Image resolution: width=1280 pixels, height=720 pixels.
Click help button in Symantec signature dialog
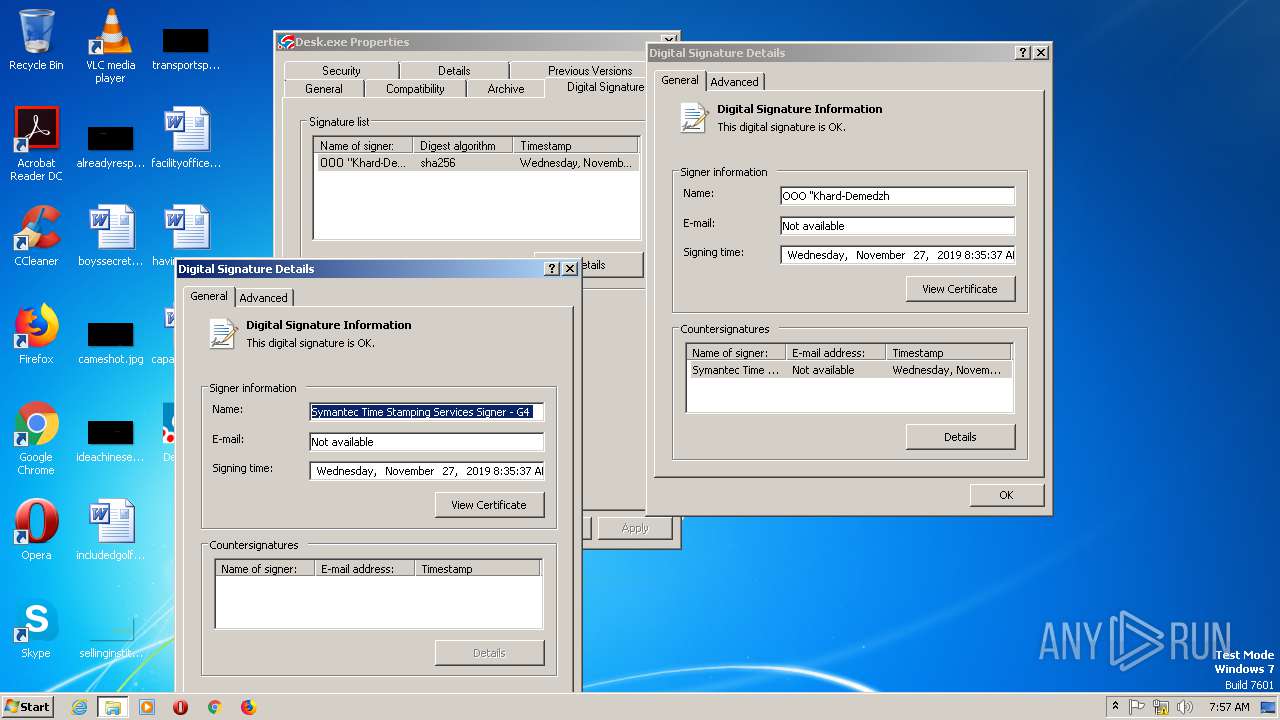(x=552, y=269)
